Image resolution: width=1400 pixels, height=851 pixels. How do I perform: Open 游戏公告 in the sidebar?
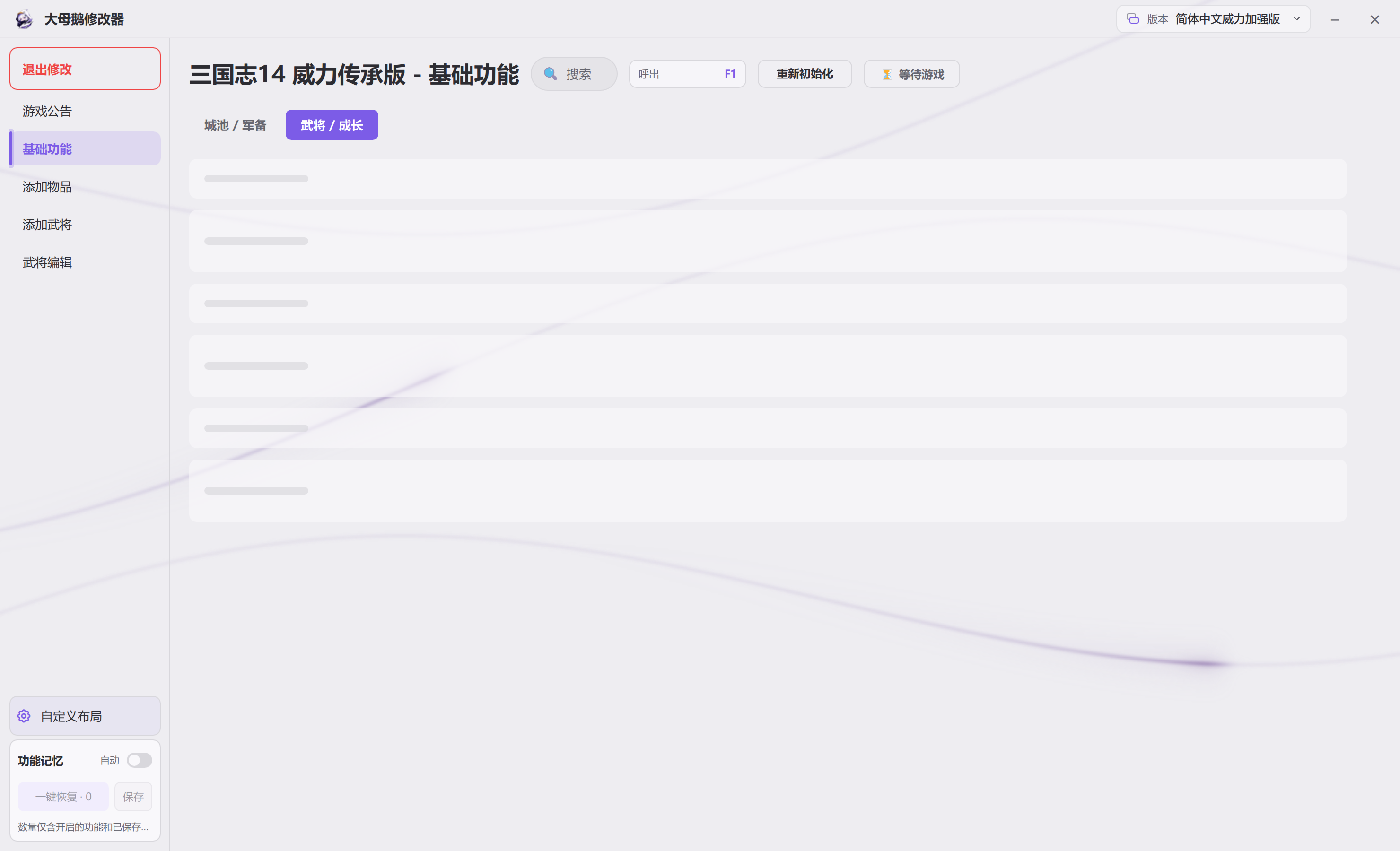pyautogui.click(x=85, y=111)
